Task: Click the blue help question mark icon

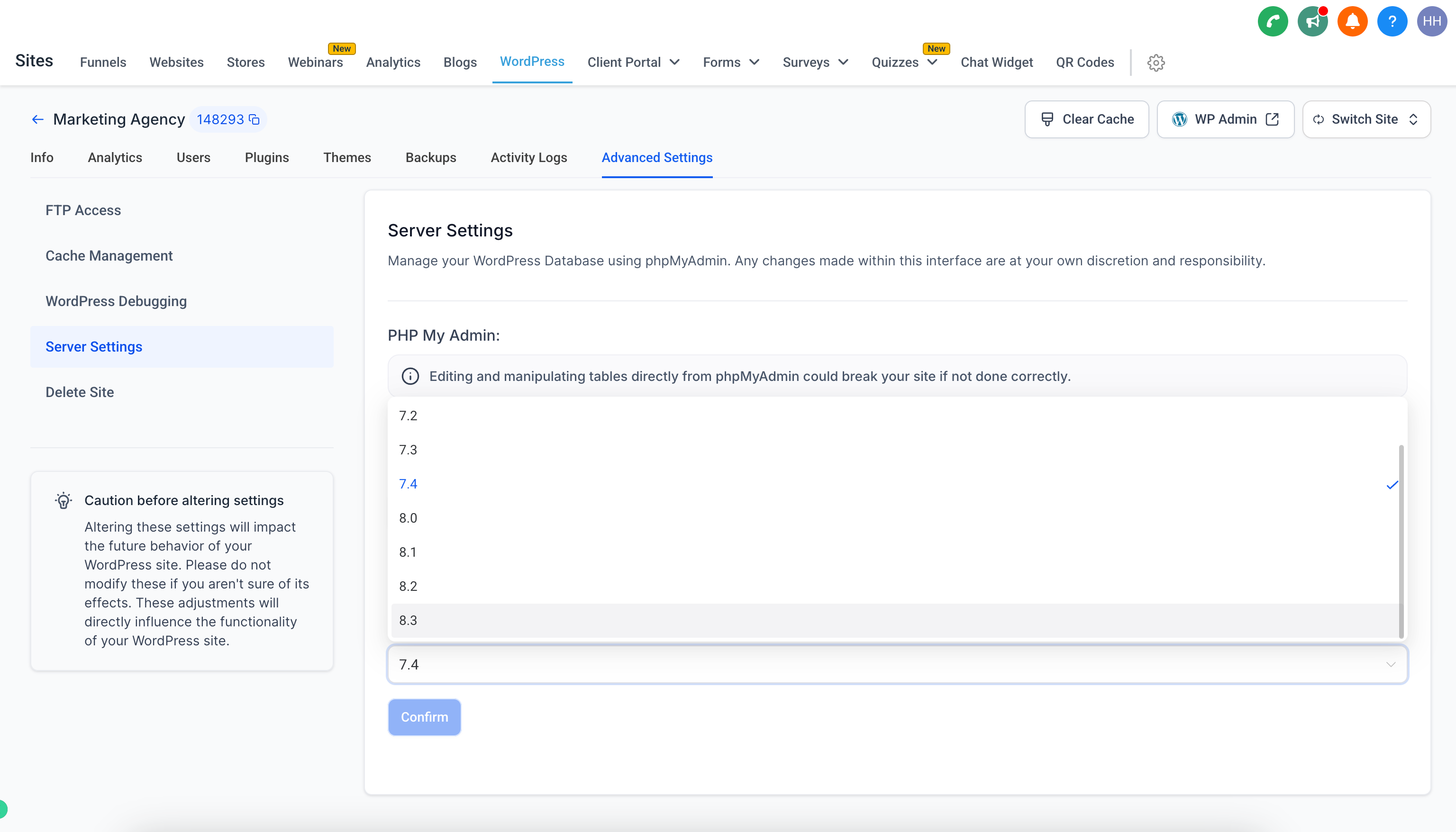Action: [1392, 22]
